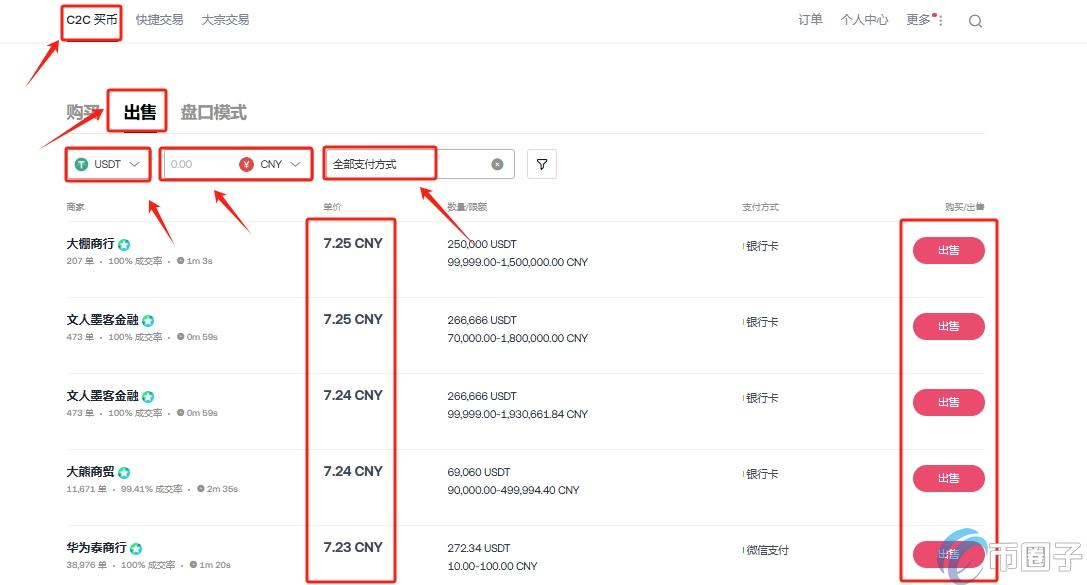Click 出售 button for 大棚商行
The image size is (1087, 585).
pos(948,250)
